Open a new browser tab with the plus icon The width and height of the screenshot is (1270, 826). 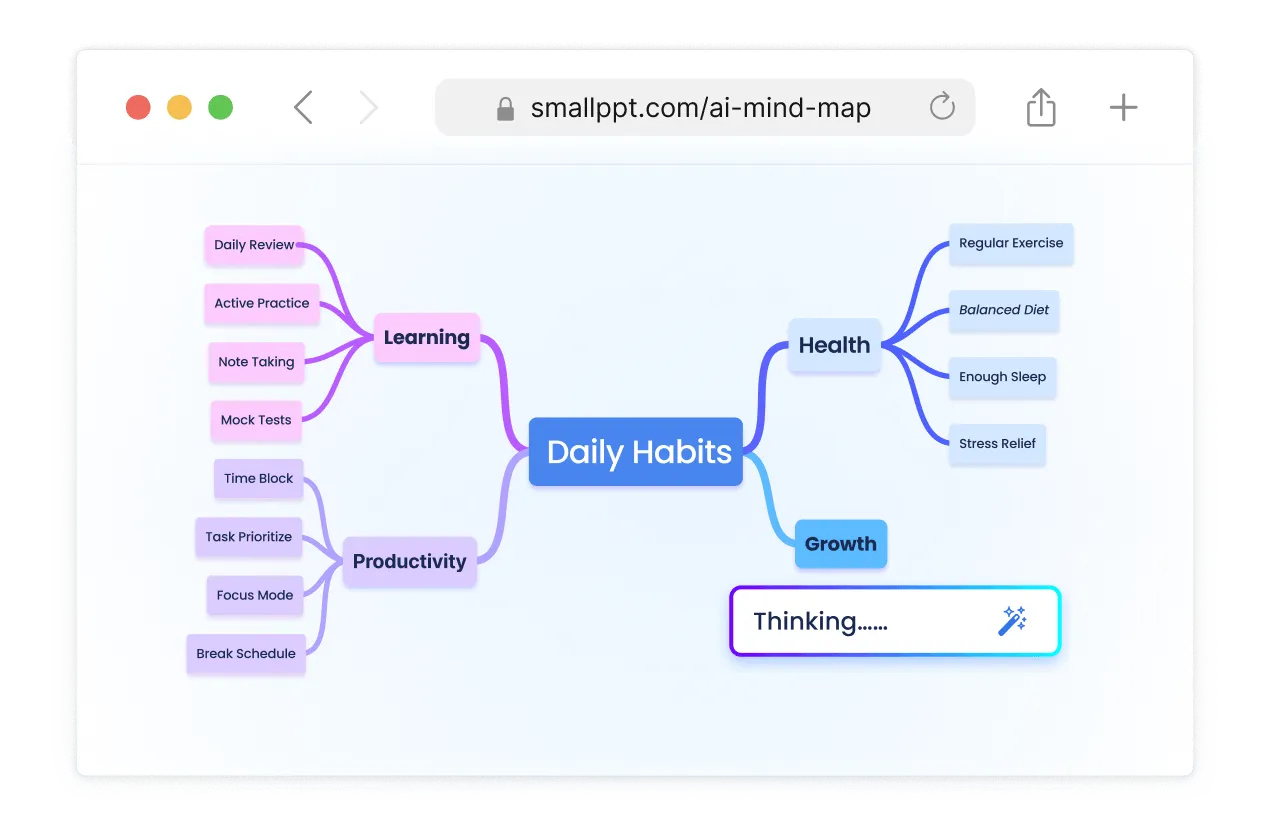click(1122, 107)
